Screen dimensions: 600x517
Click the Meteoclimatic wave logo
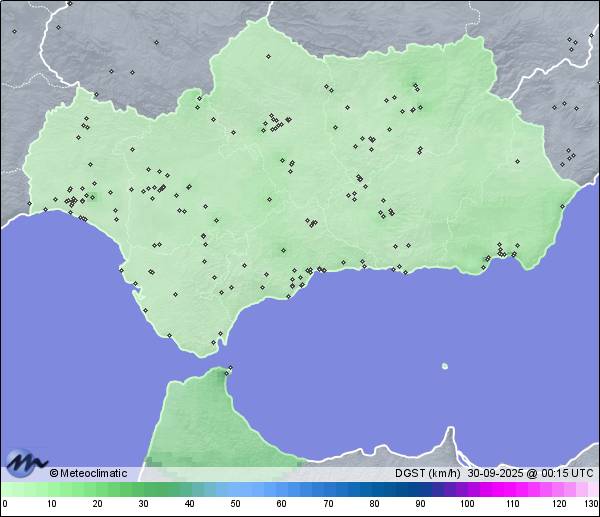pyautogui.click(x=27, y=464)
